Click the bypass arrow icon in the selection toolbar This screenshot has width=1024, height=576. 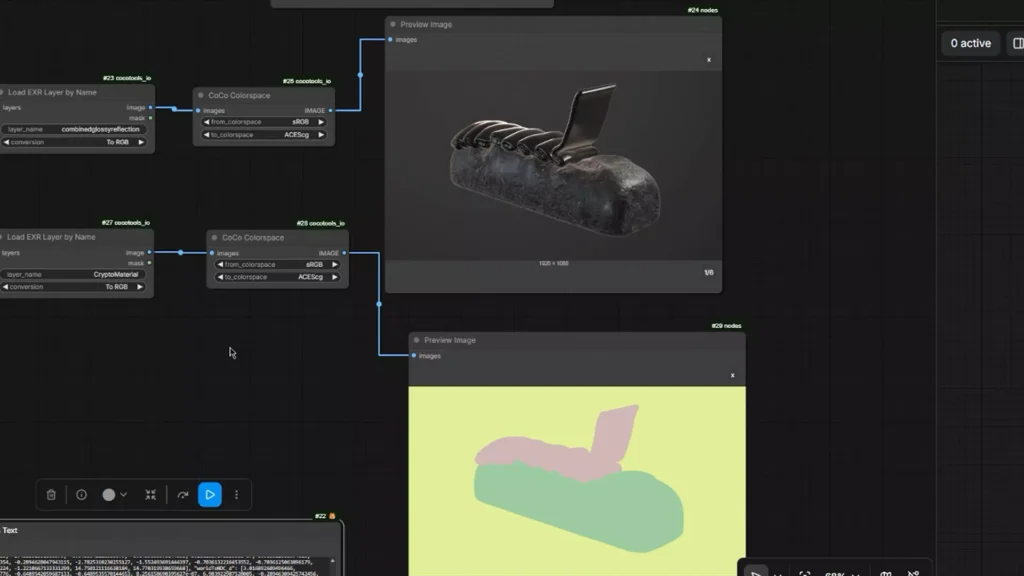point(183,495)
